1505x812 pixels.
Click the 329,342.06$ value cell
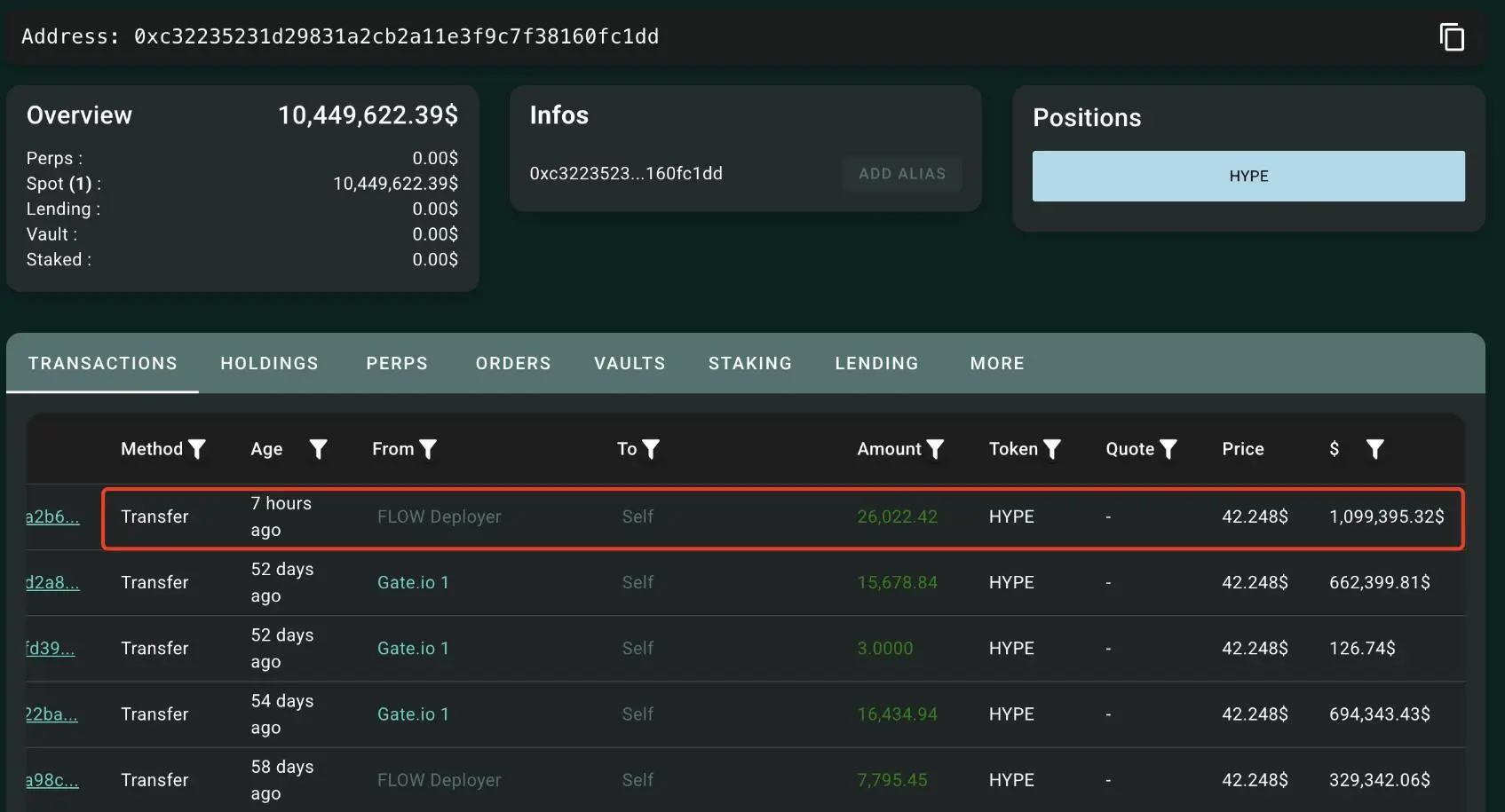(1380, 780)
